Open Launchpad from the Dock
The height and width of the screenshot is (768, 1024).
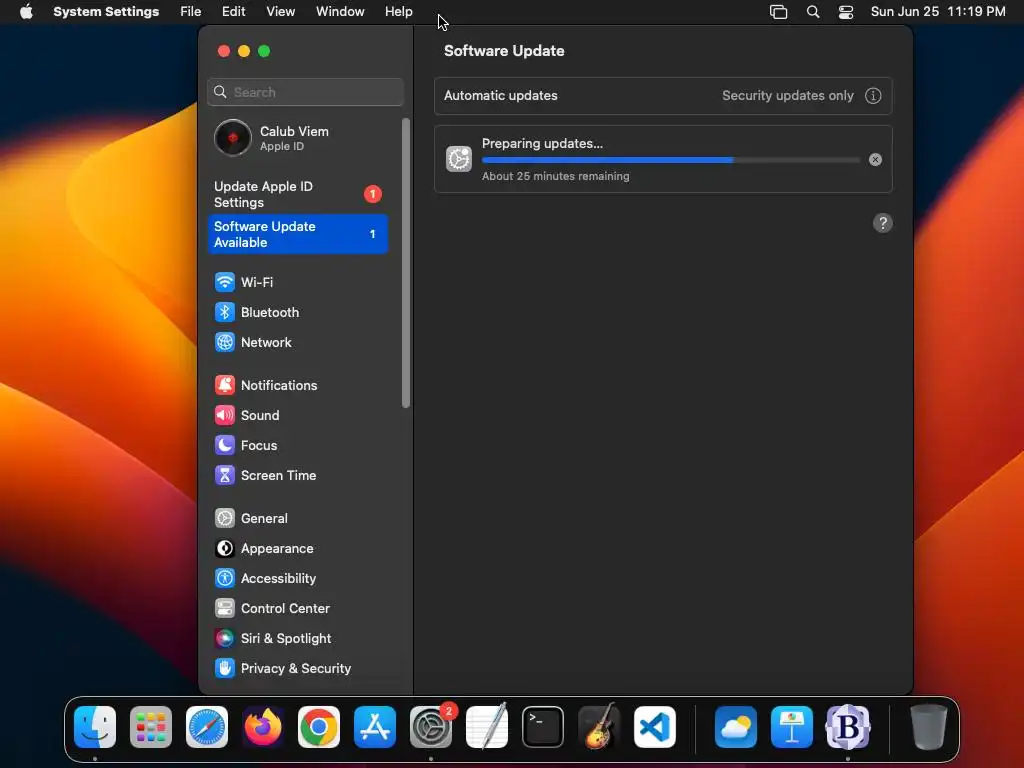coord(151,727)
